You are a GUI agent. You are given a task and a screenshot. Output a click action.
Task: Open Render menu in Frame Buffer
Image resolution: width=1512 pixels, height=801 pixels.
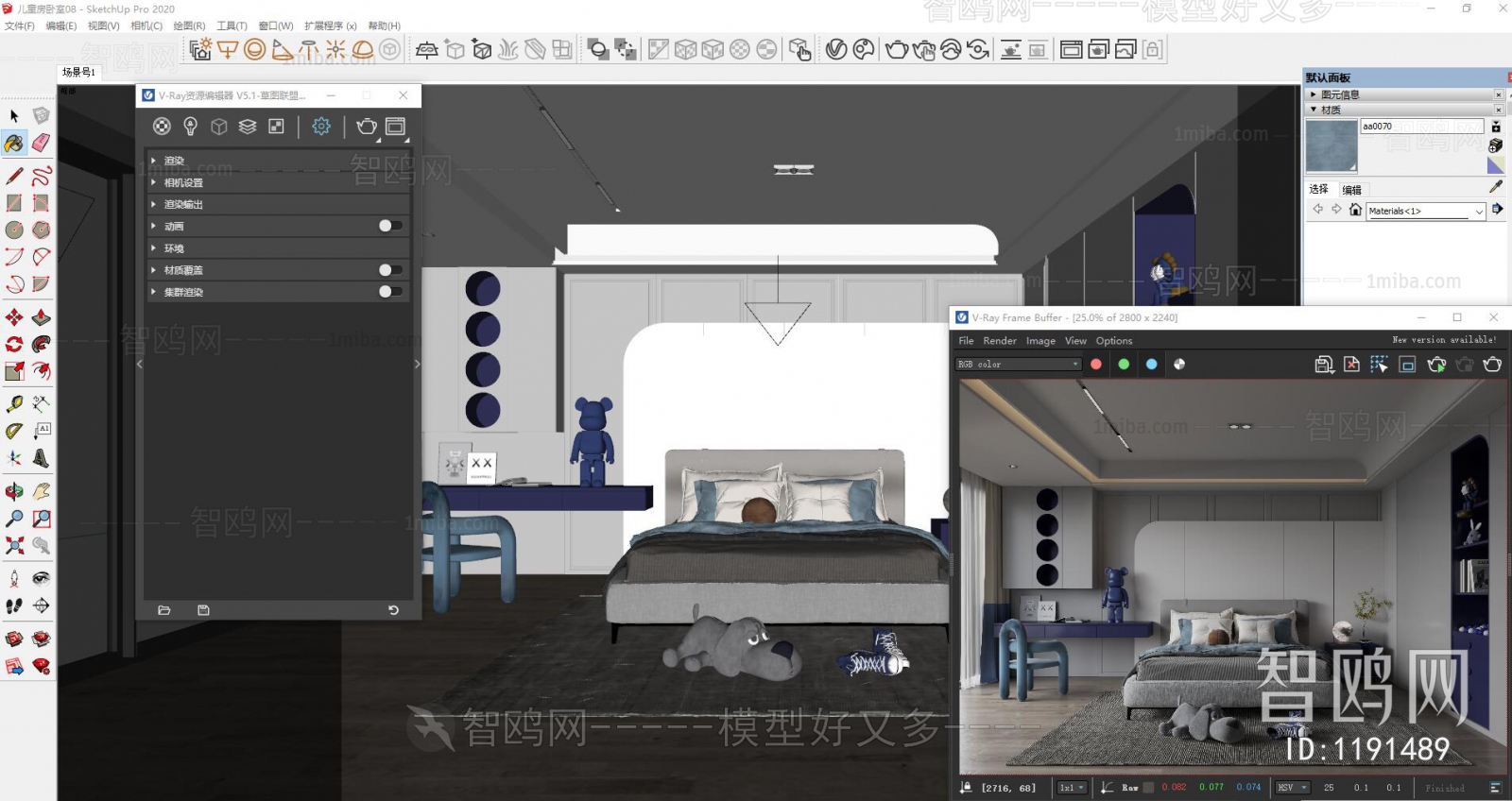tap(1000, 341)
